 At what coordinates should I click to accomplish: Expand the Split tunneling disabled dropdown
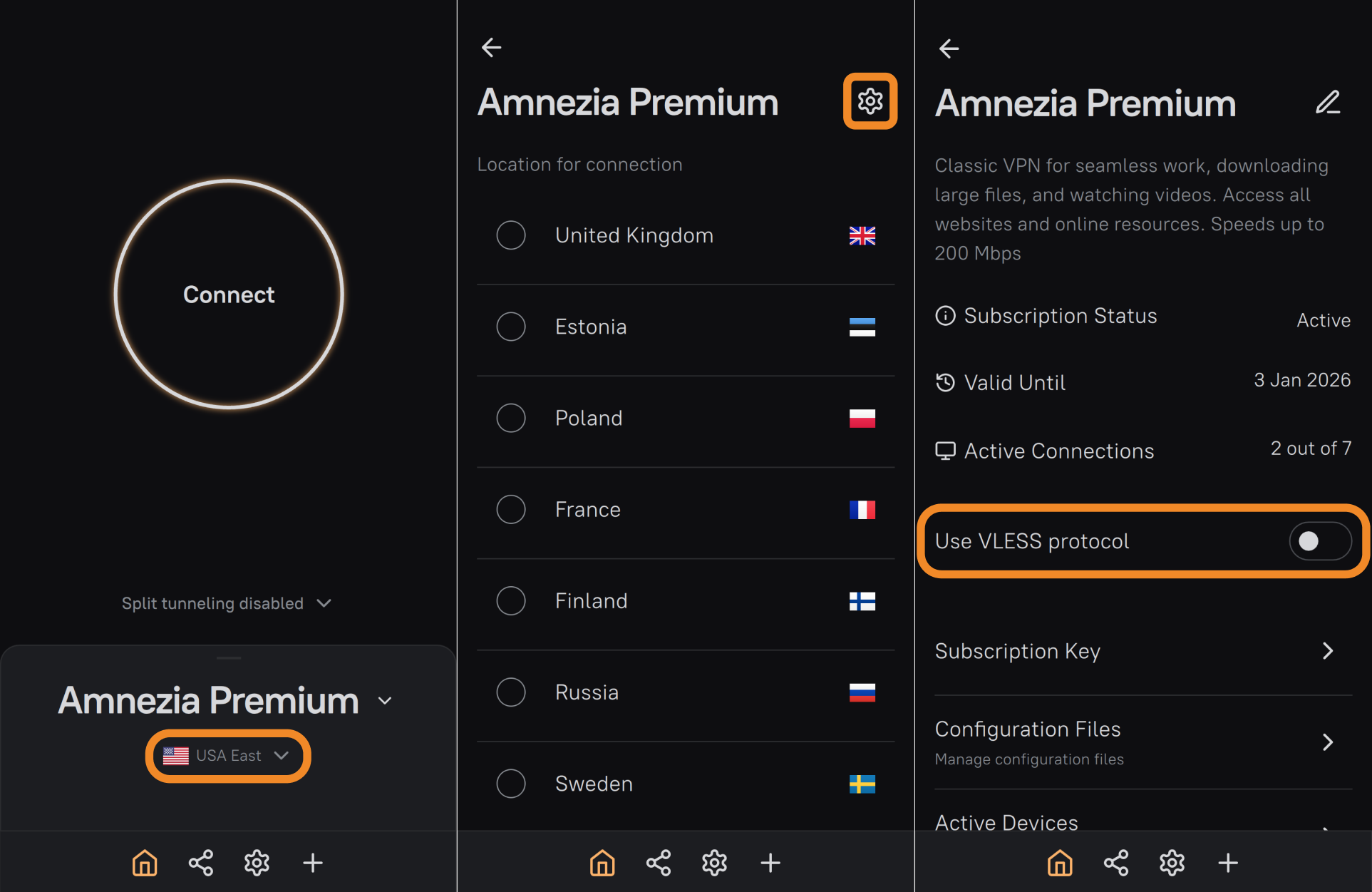coord(227,603)
